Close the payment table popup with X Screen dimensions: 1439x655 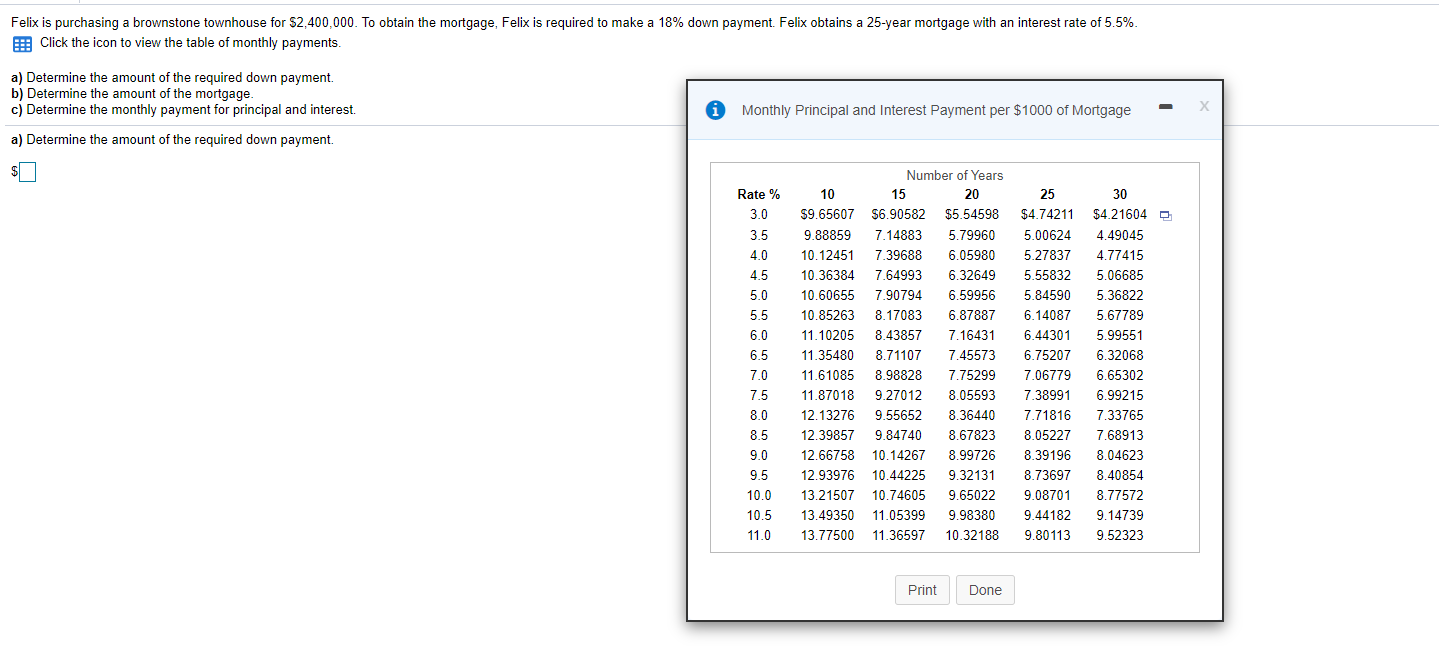click(1204, 106)
